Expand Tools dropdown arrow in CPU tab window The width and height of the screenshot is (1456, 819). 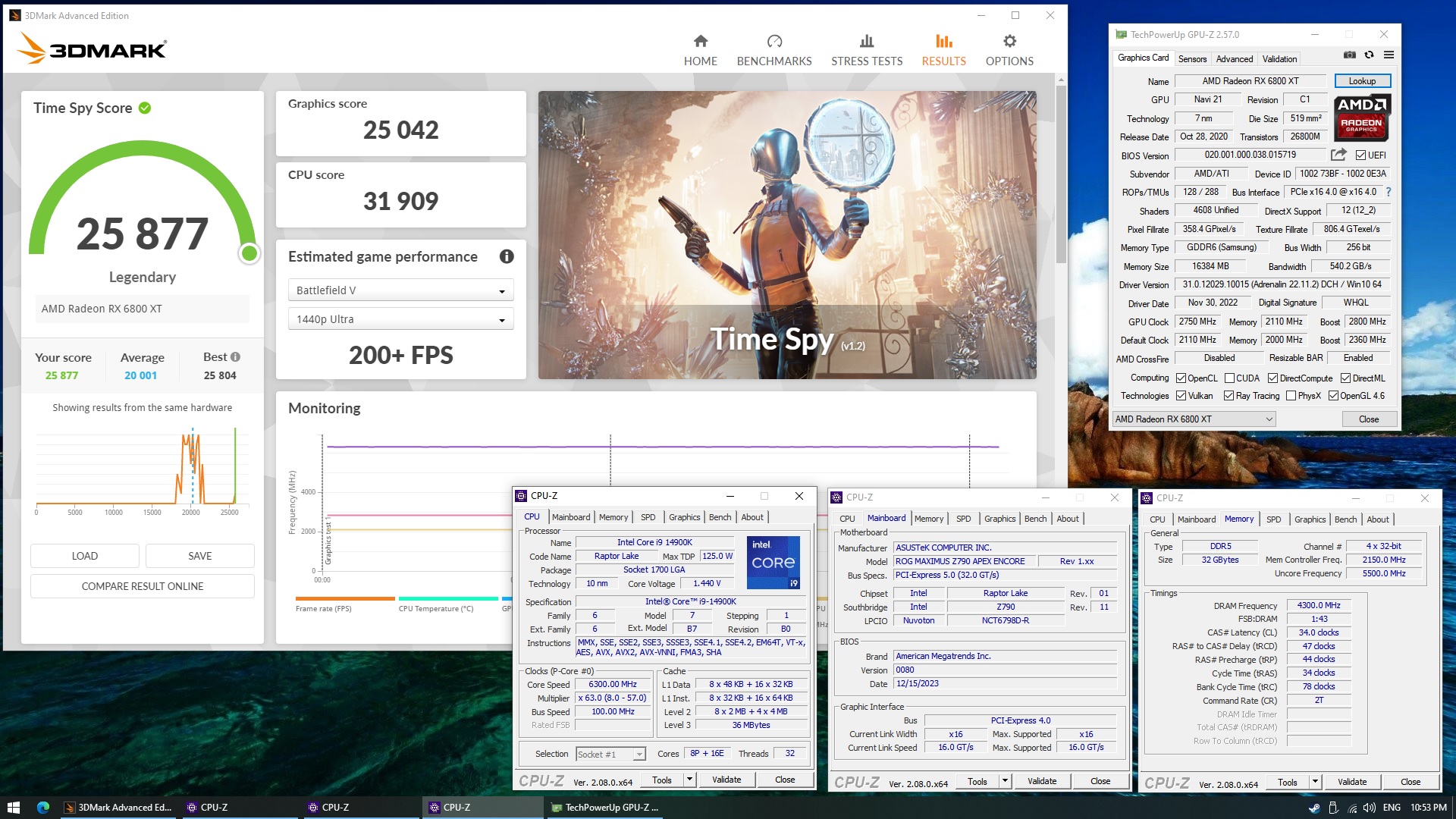coord(689,780)
